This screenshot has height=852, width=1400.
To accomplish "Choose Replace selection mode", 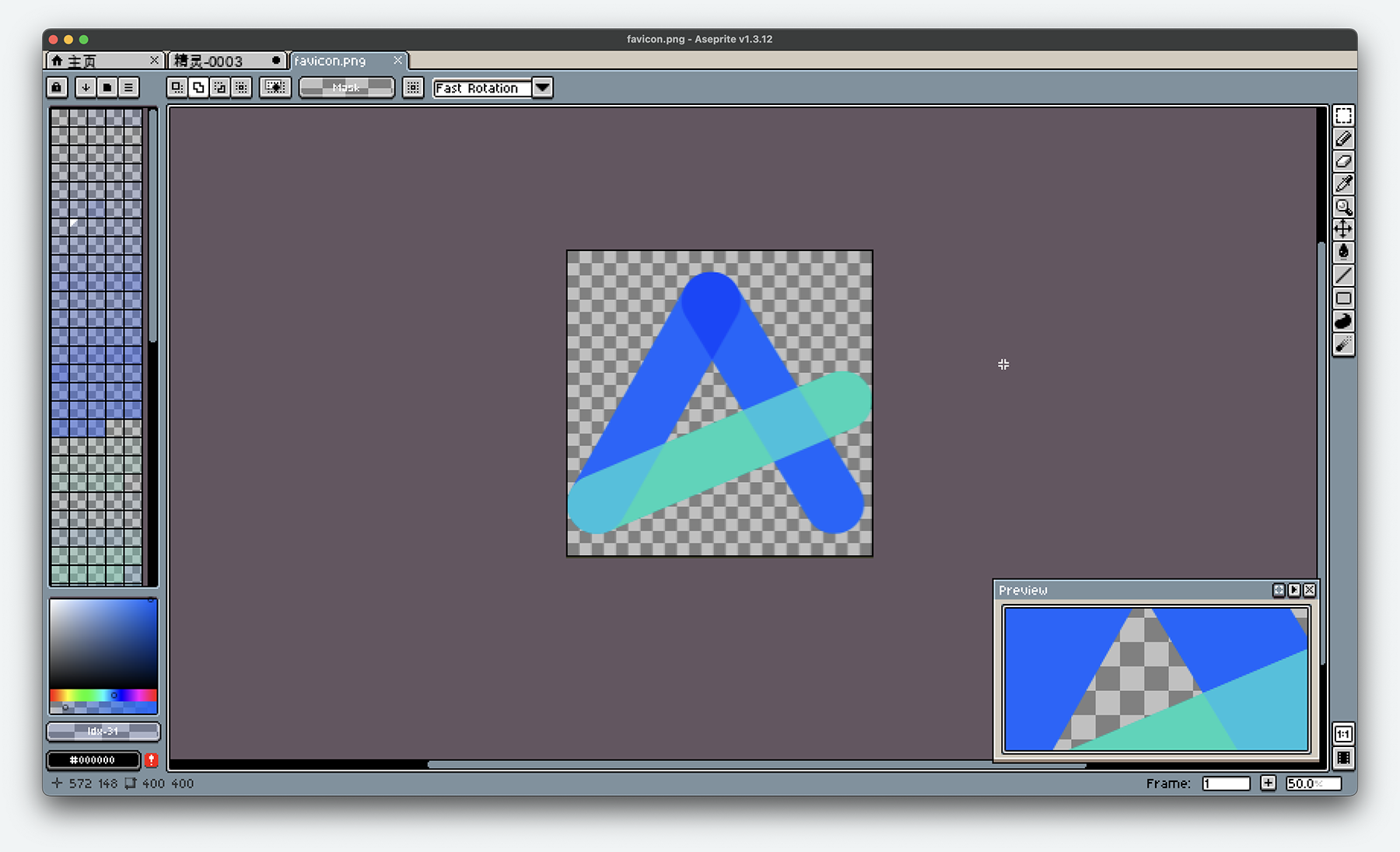I will [x=177, y=87].
